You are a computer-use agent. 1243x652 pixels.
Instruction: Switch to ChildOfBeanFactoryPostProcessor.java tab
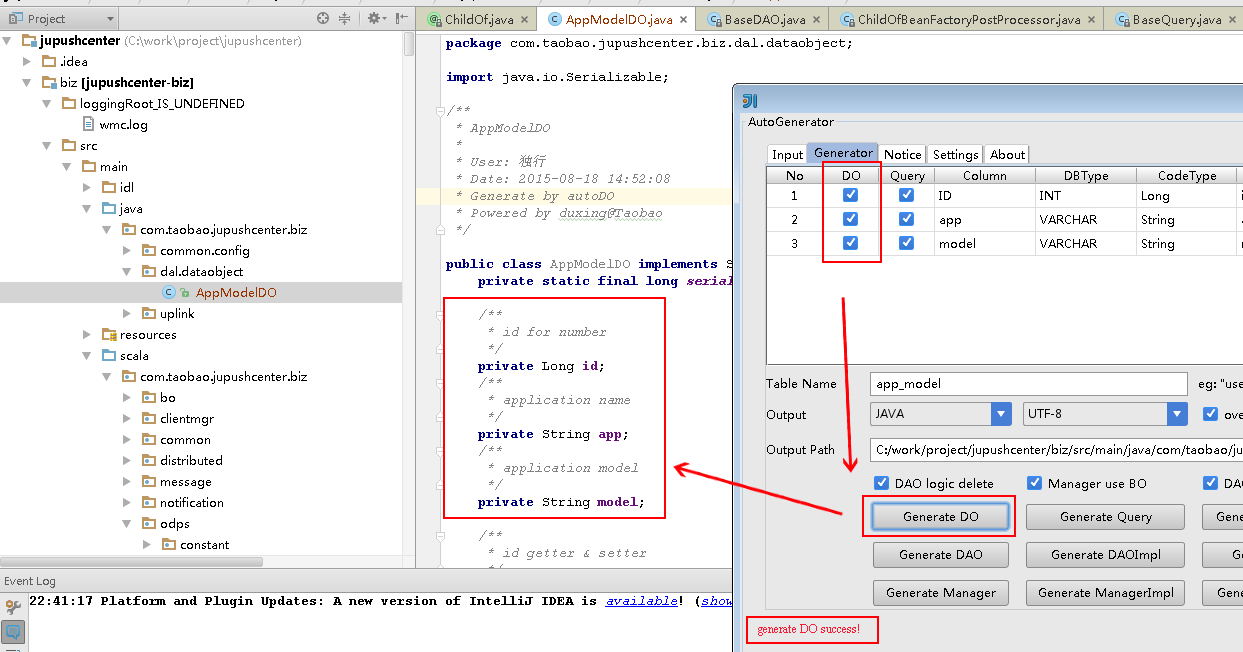[x=968, y=19]
